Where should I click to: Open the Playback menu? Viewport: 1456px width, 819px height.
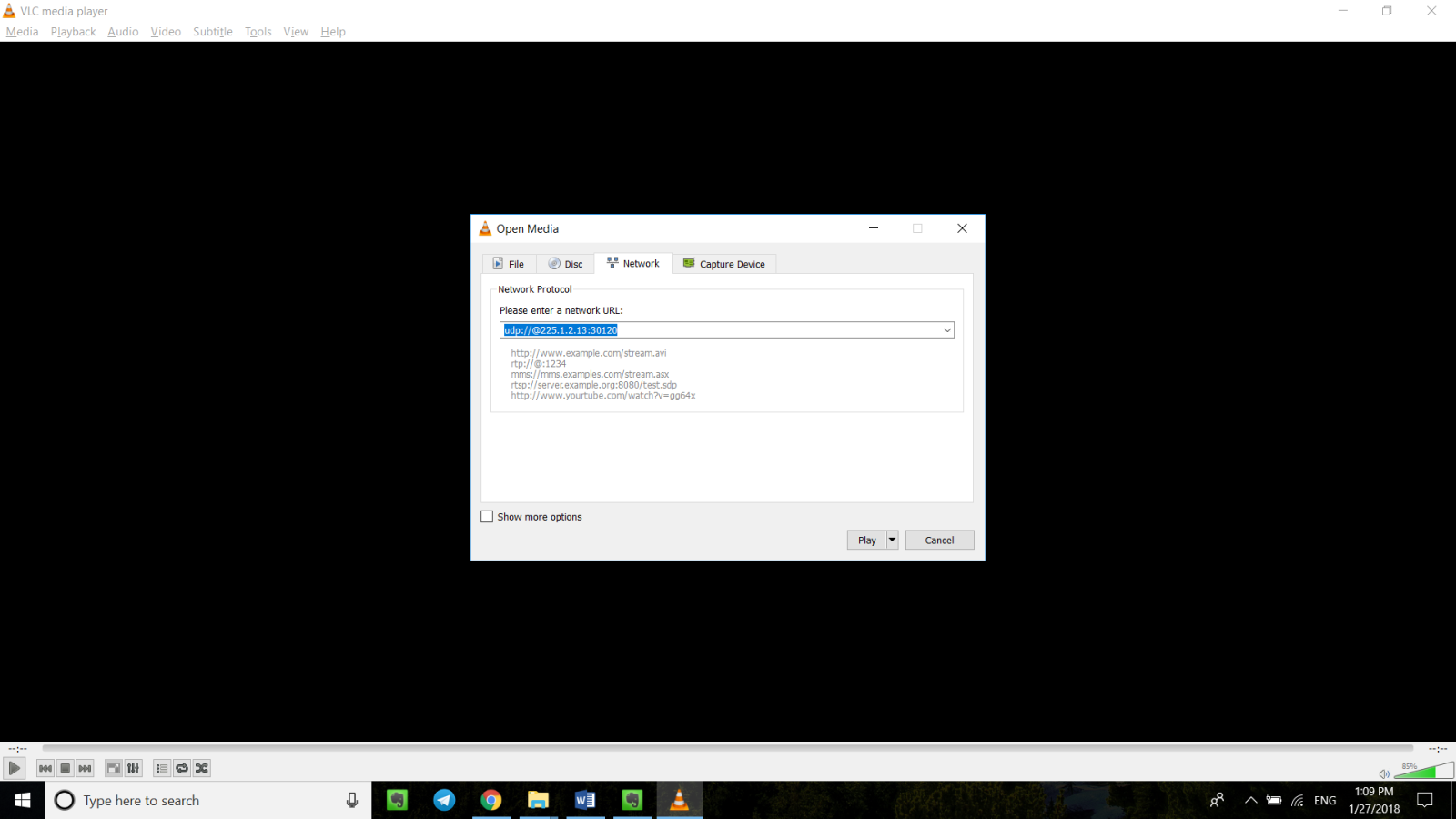73,32
